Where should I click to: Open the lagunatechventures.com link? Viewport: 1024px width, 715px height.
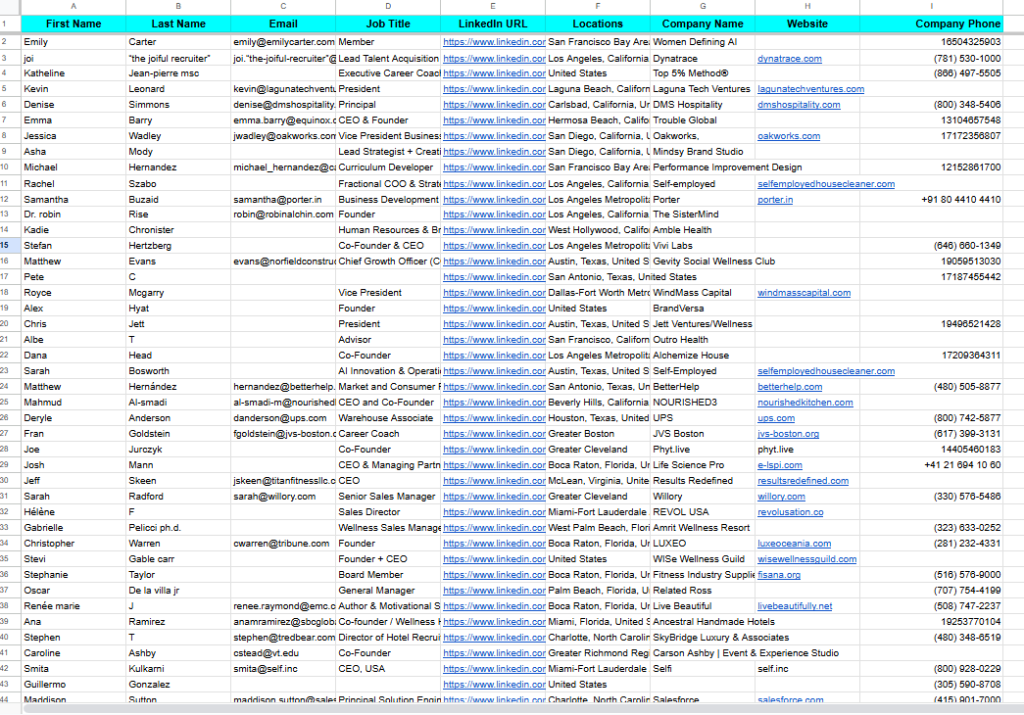point(810,89)
